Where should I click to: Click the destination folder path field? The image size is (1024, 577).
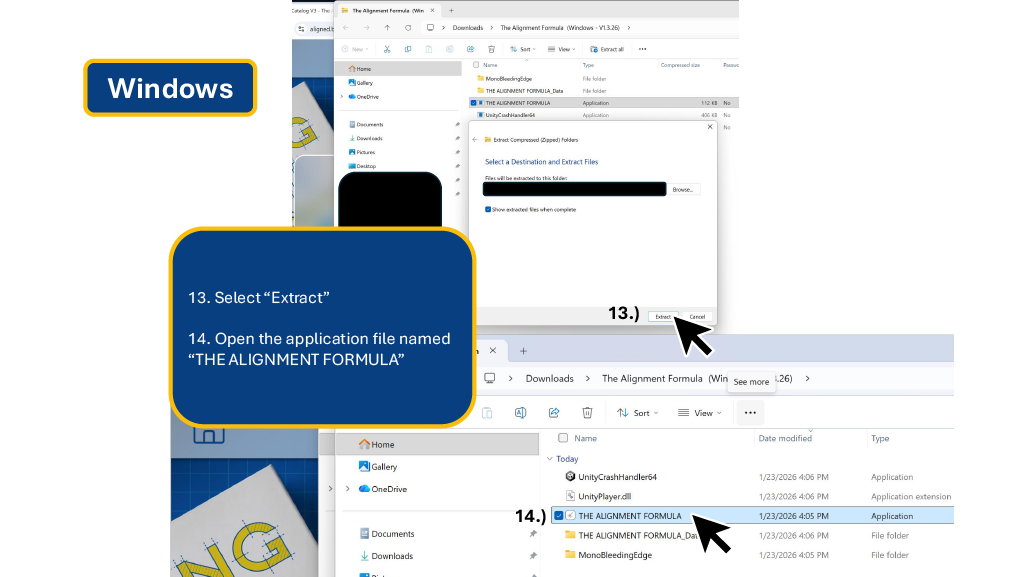coord(574,188)
